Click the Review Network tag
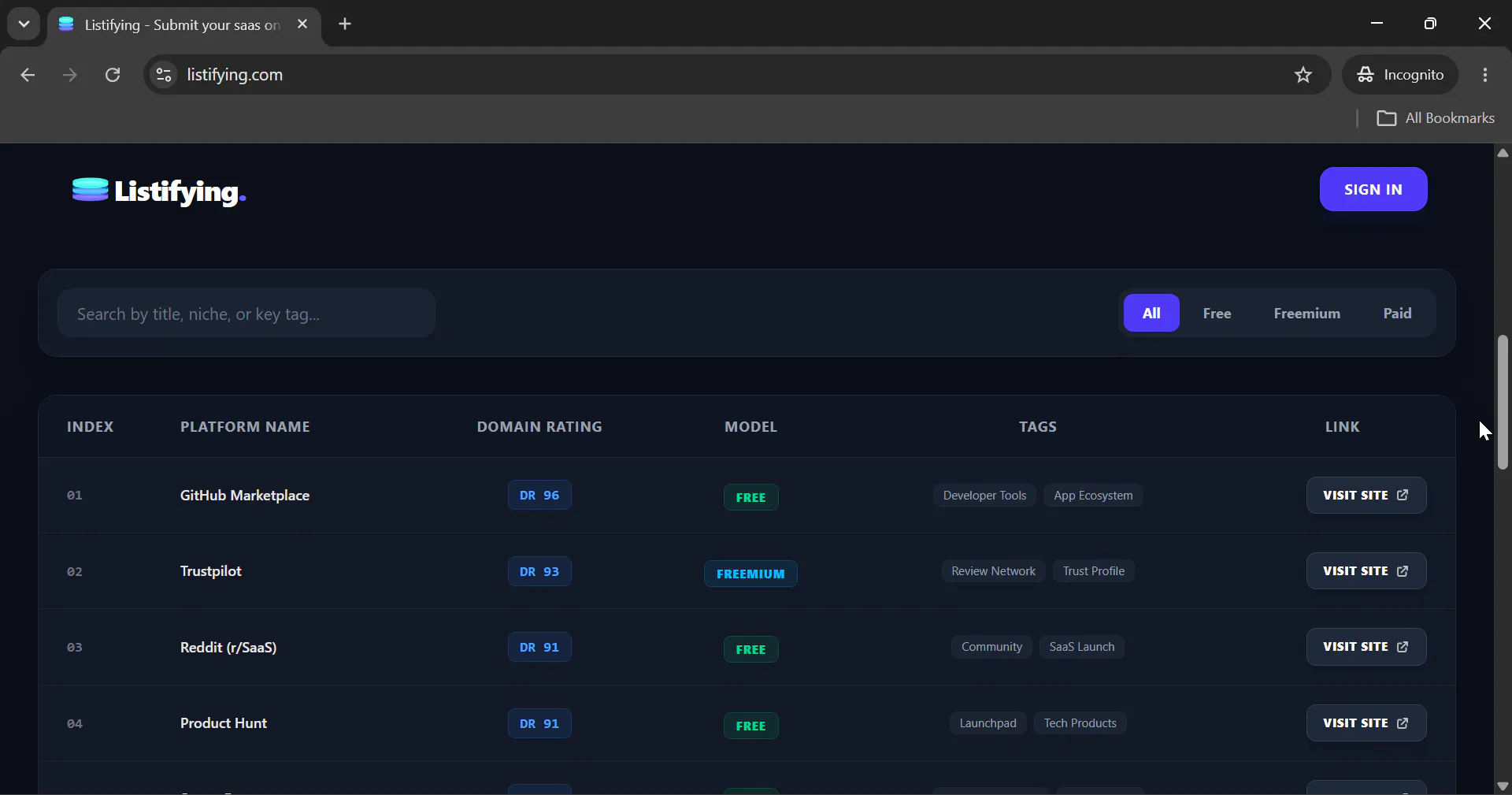 (993, 571)
